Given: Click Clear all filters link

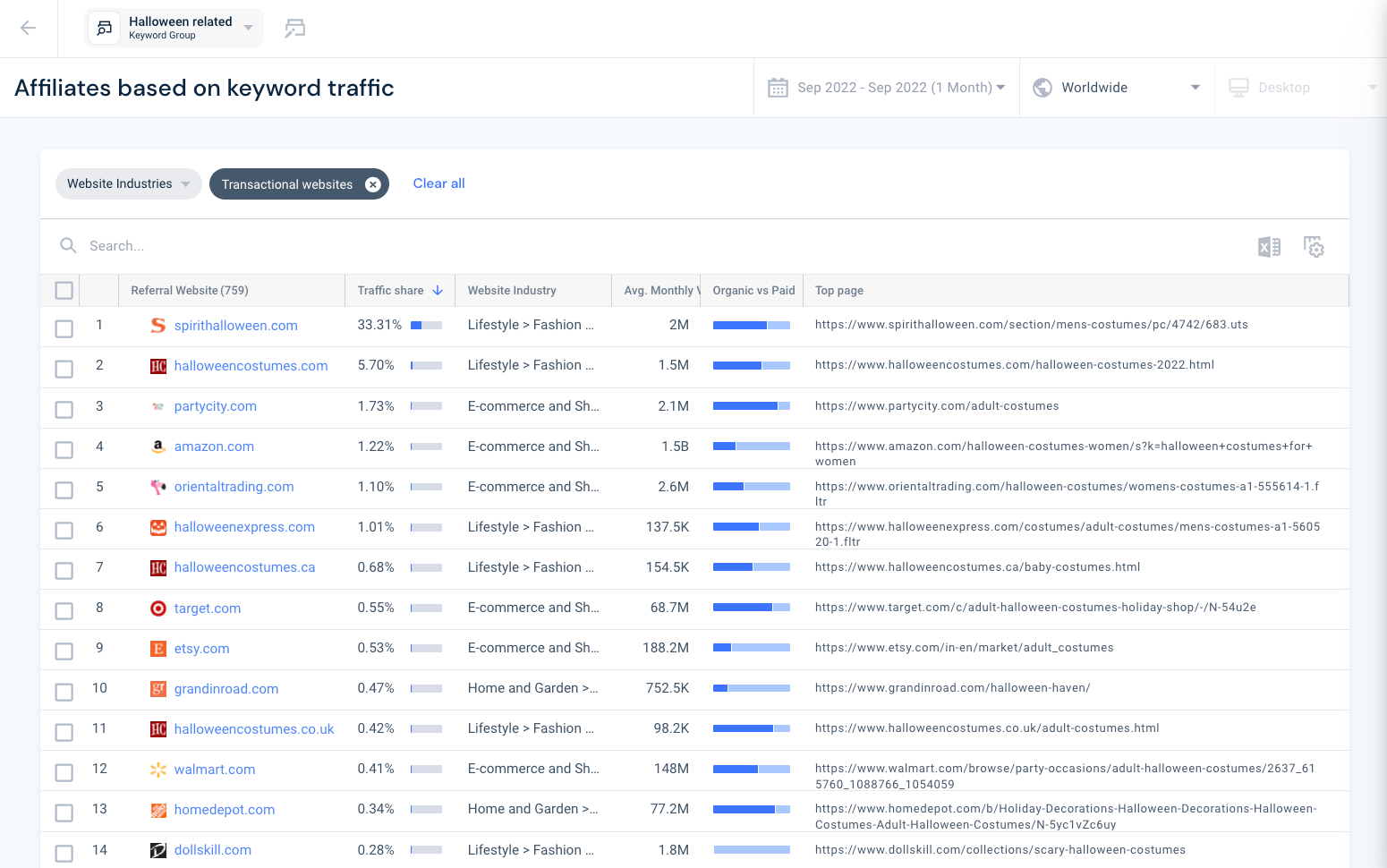Looking at the screenshot, I should coord(438,183).
